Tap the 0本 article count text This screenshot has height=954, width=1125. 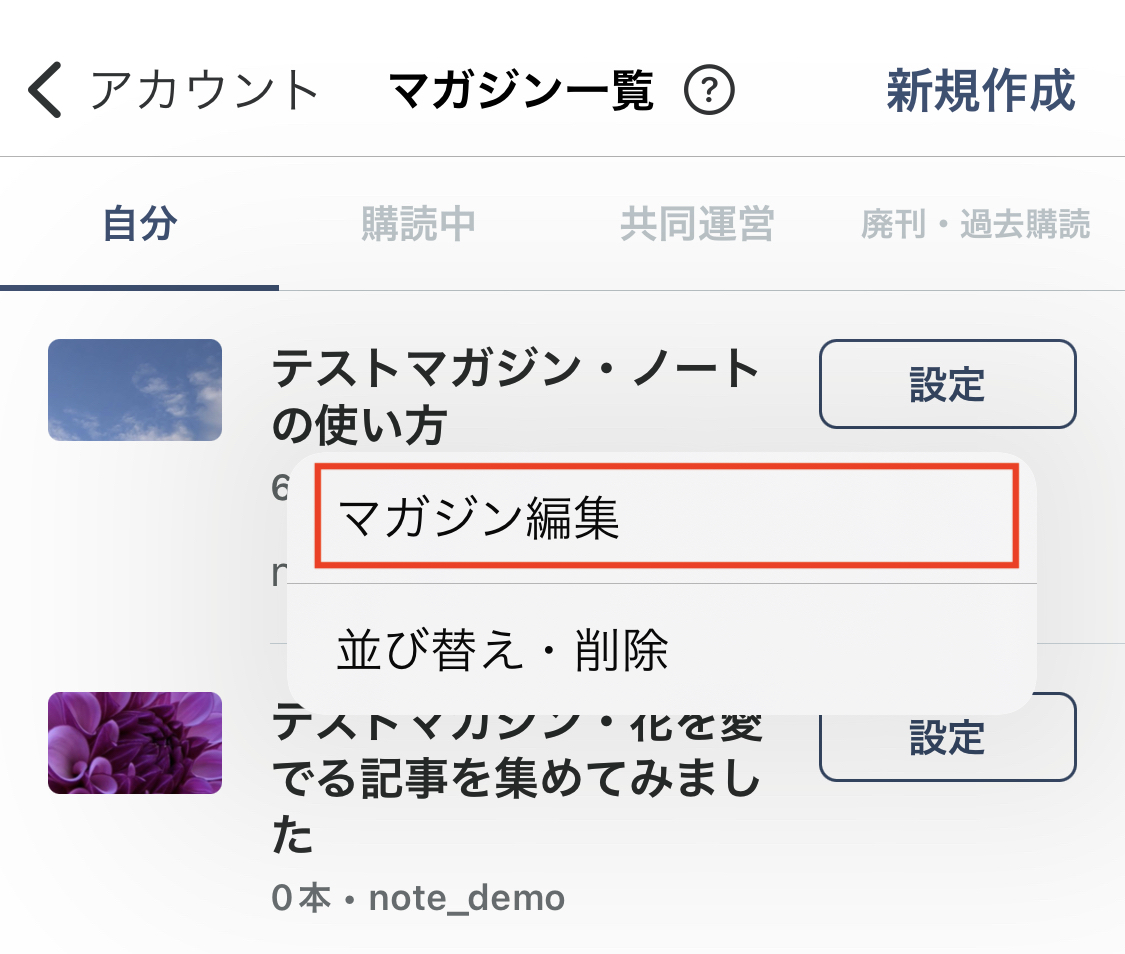301,898
